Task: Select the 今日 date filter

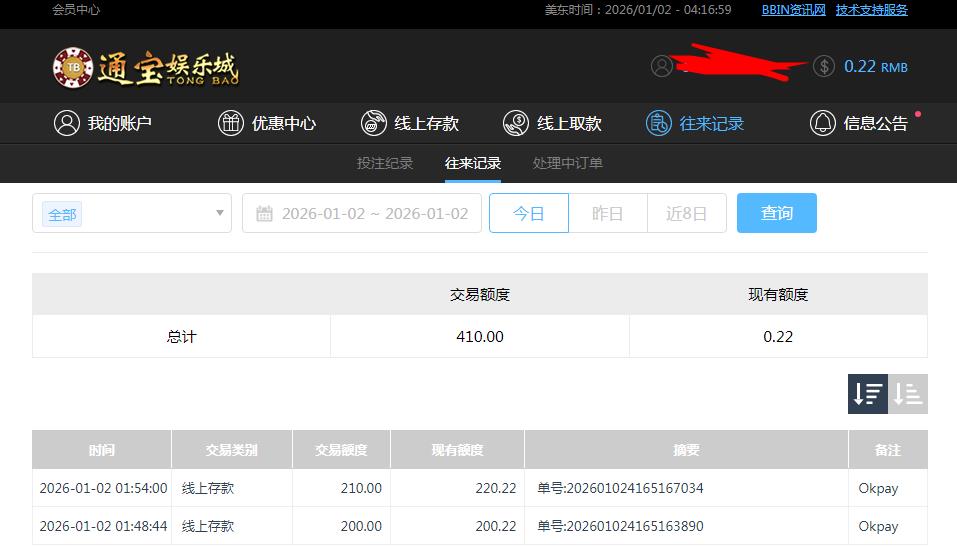Action: click(529, 213)
